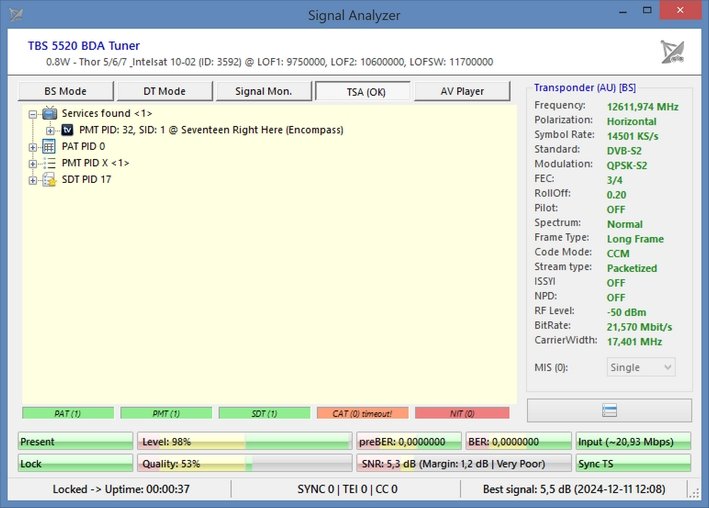Click the panel icon button below MIS
The height and width of the screenshot is (508, 709).
pos(609,410)
